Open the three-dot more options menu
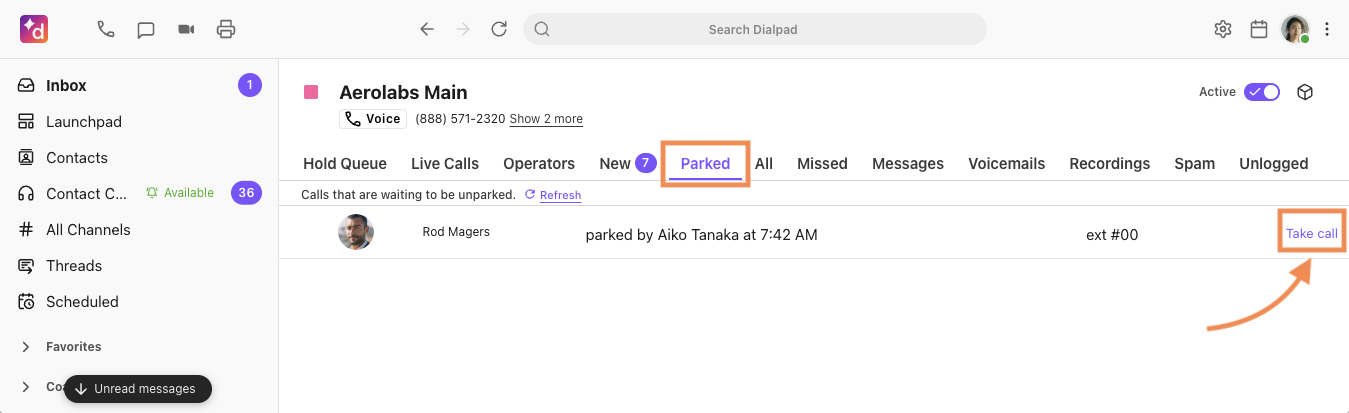 coord(1327,29)
